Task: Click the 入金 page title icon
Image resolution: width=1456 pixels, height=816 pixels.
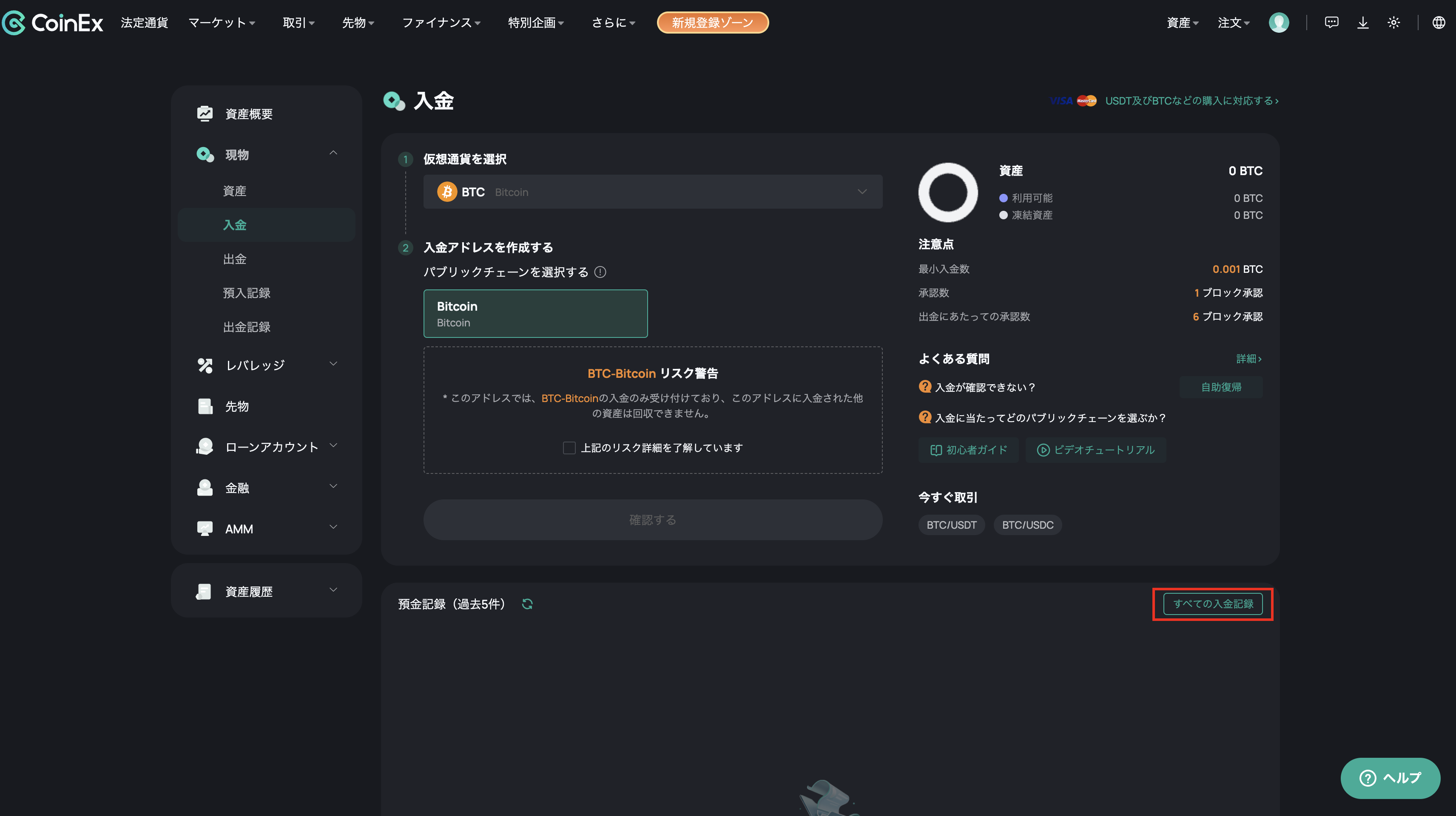Action: (x=394, y=101)
